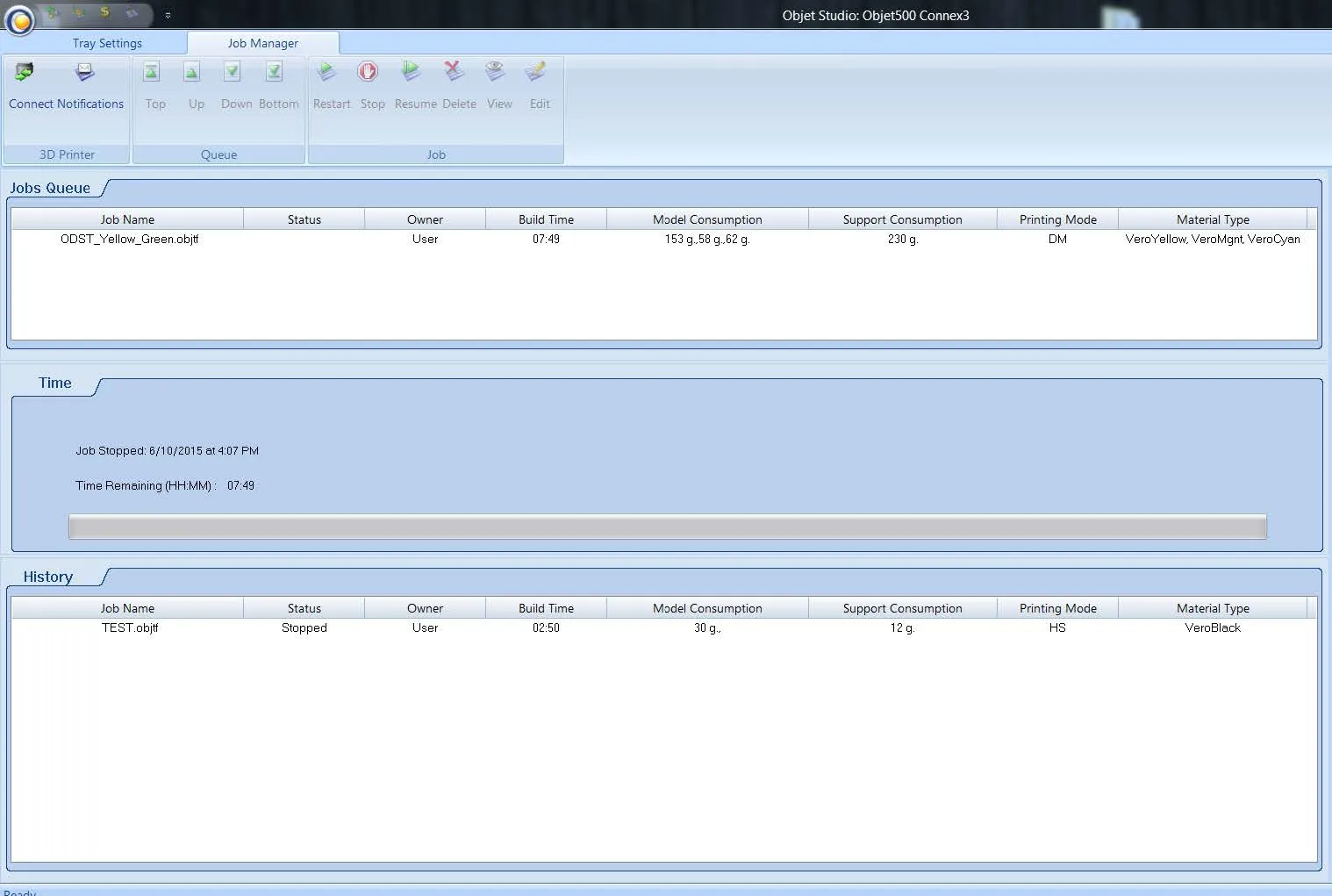Click the '153 g.,58 g.,62 g.' cell
The image size is (1332, 896).
pos(707,239)
